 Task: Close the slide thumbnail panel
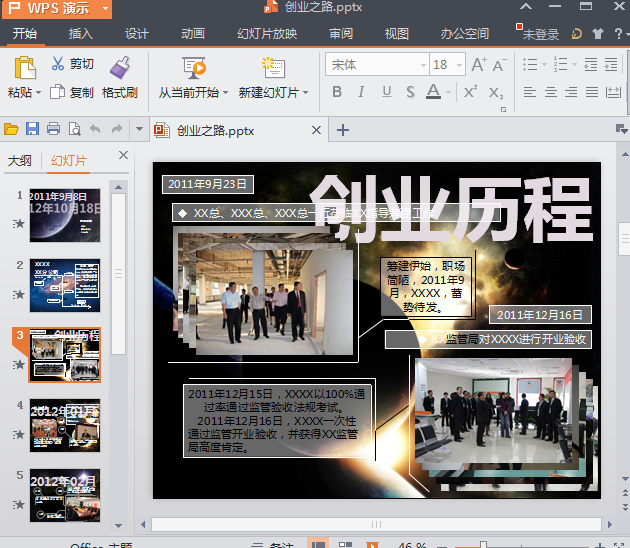123,155
